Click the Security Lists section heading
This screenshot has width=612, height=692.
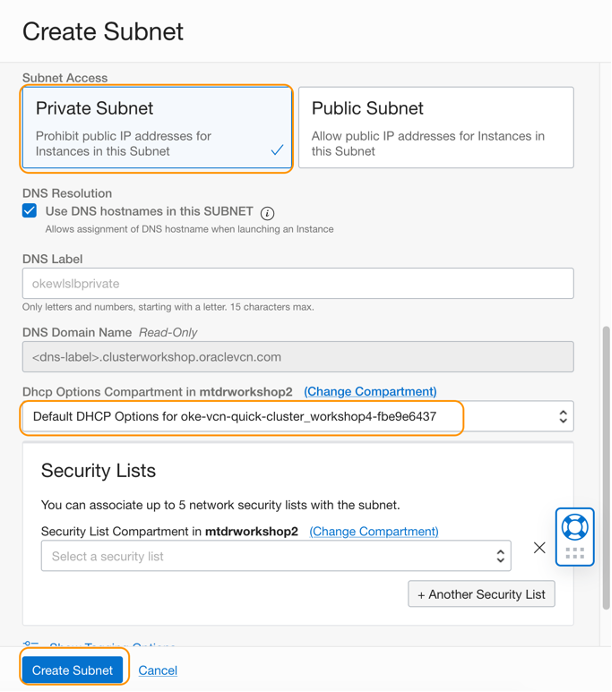click(x=98, y=470)
